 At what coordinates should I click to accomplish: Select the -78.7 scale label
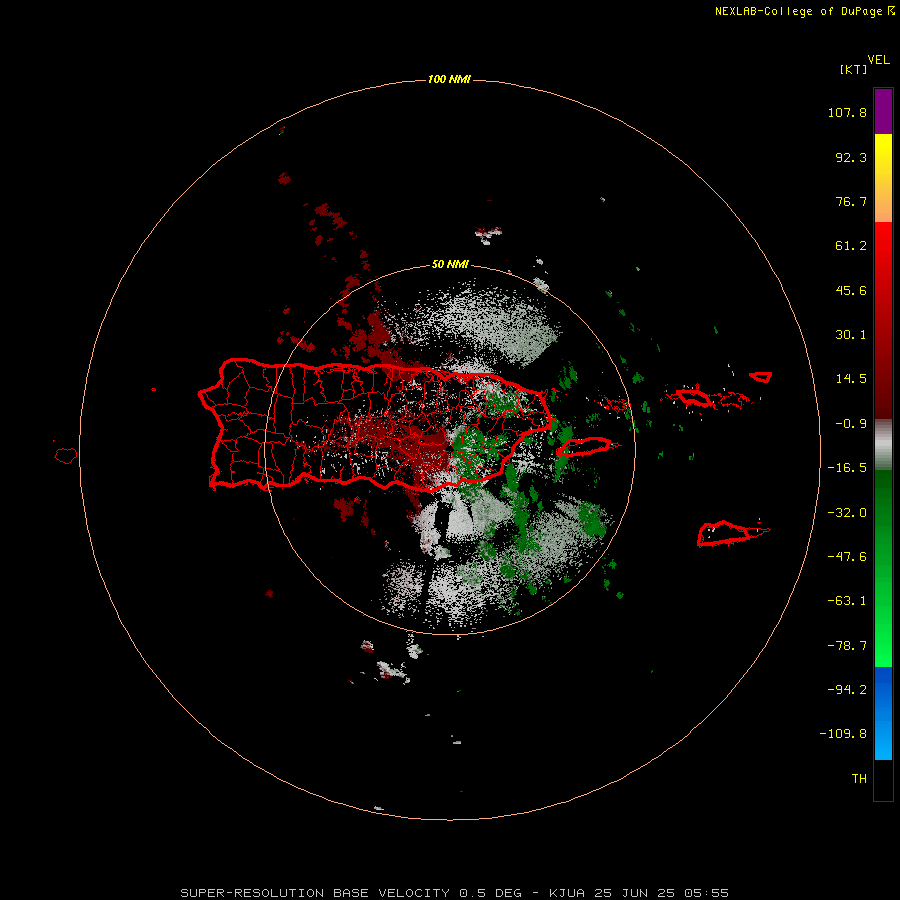pos(847,646)
